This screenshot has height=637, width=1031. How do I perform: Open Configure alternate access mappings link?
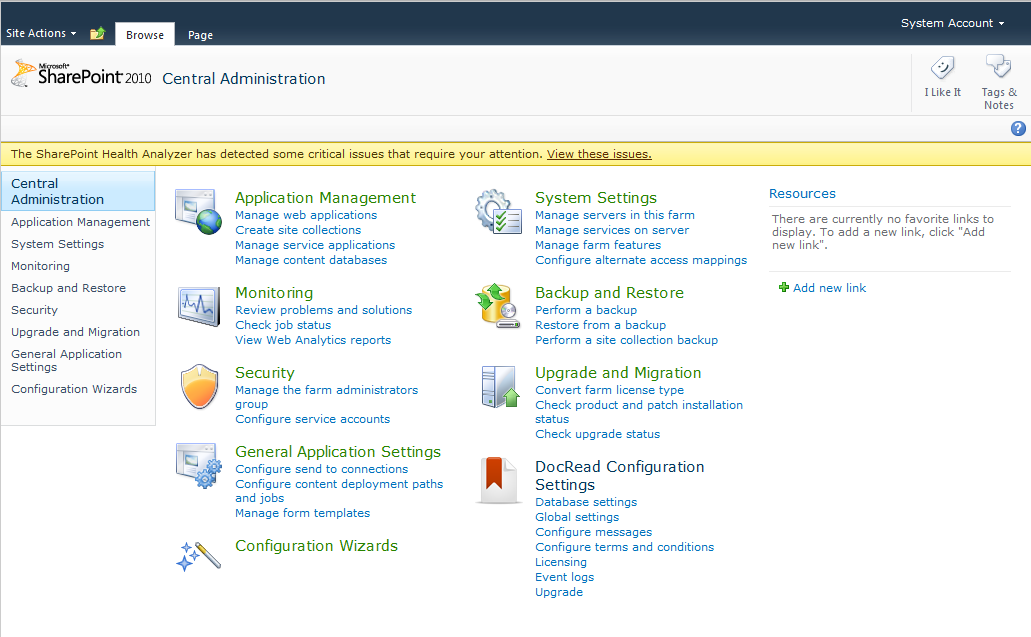(x=641, y=260)
